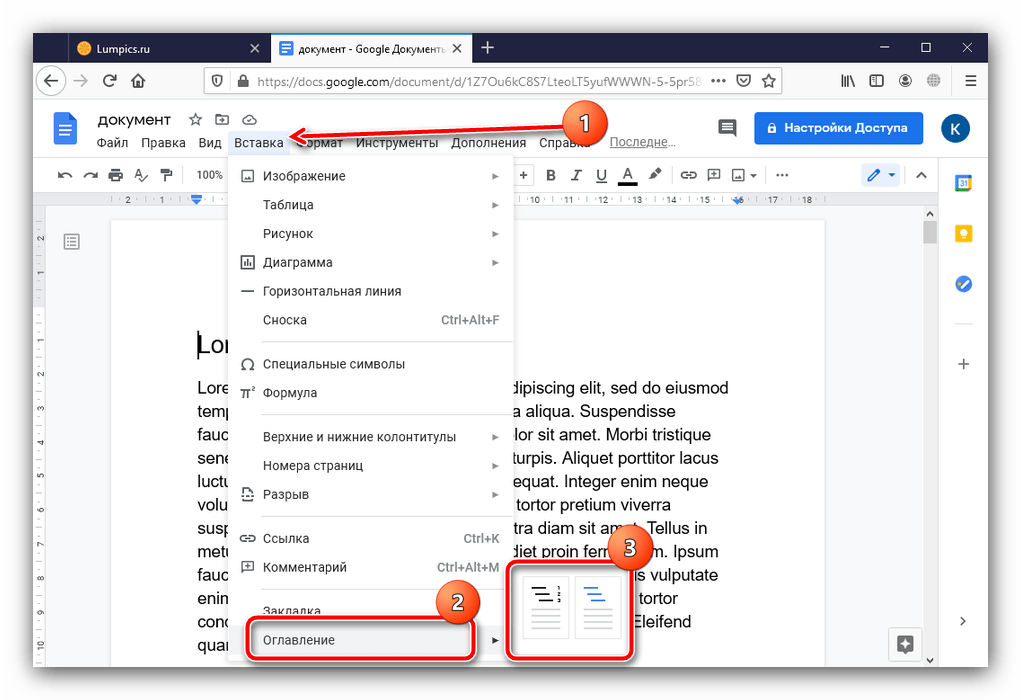Viewport: 1021px width, 700px height.
Task: Show document outline icon
Action: [x=71, y=241]
